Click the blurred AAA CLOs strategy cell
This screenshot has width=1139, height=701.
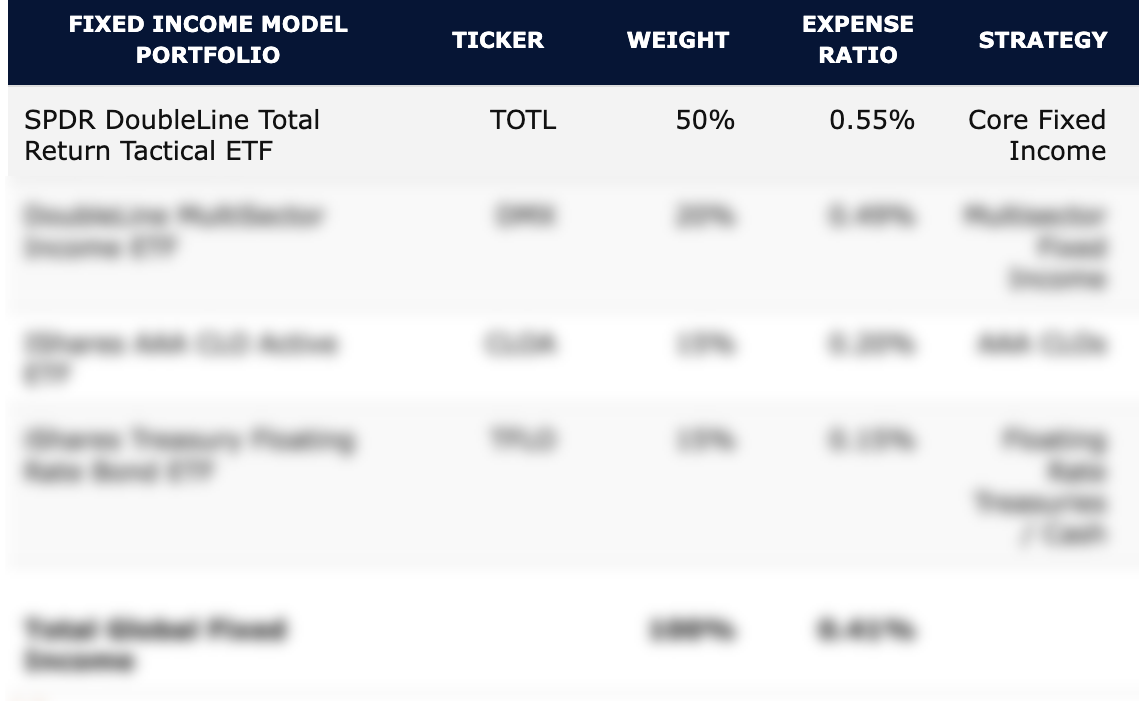pyautogui.click(x=1041, y=345)
